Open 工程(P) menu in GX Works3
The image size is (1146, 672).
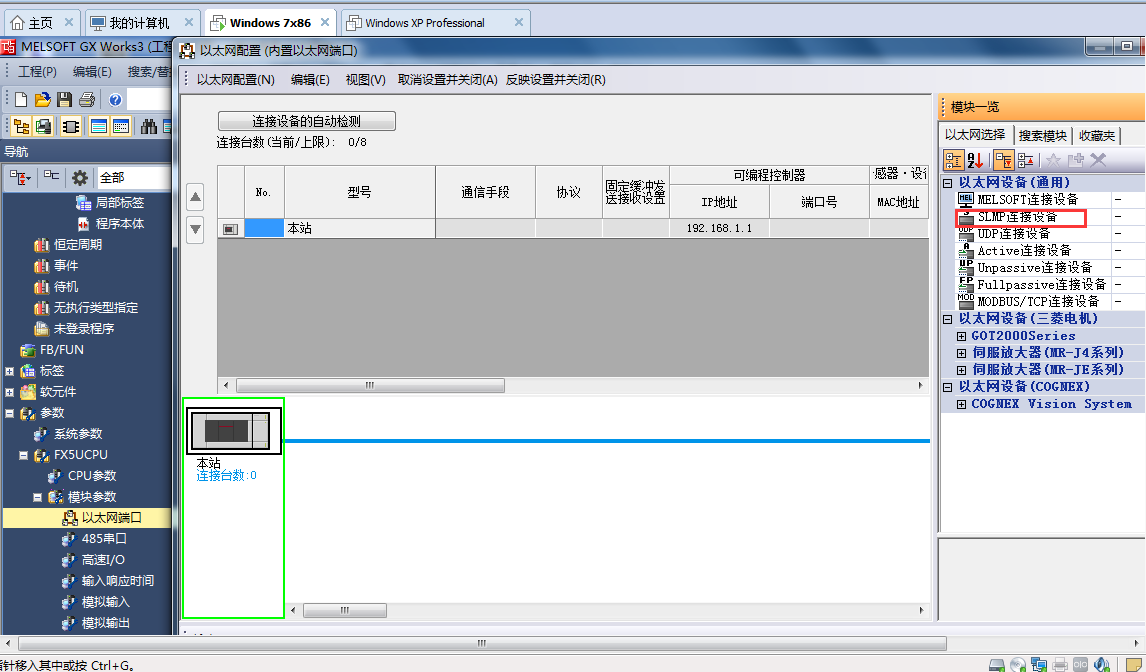coord(37,72)
